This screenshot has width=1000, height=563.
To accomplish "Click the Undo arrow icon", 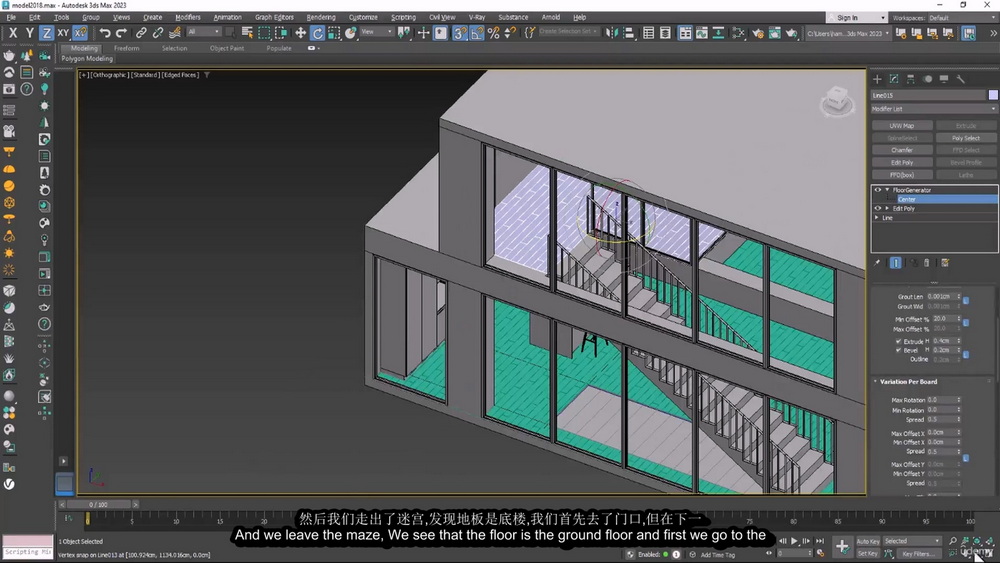I will click(105, 33).
